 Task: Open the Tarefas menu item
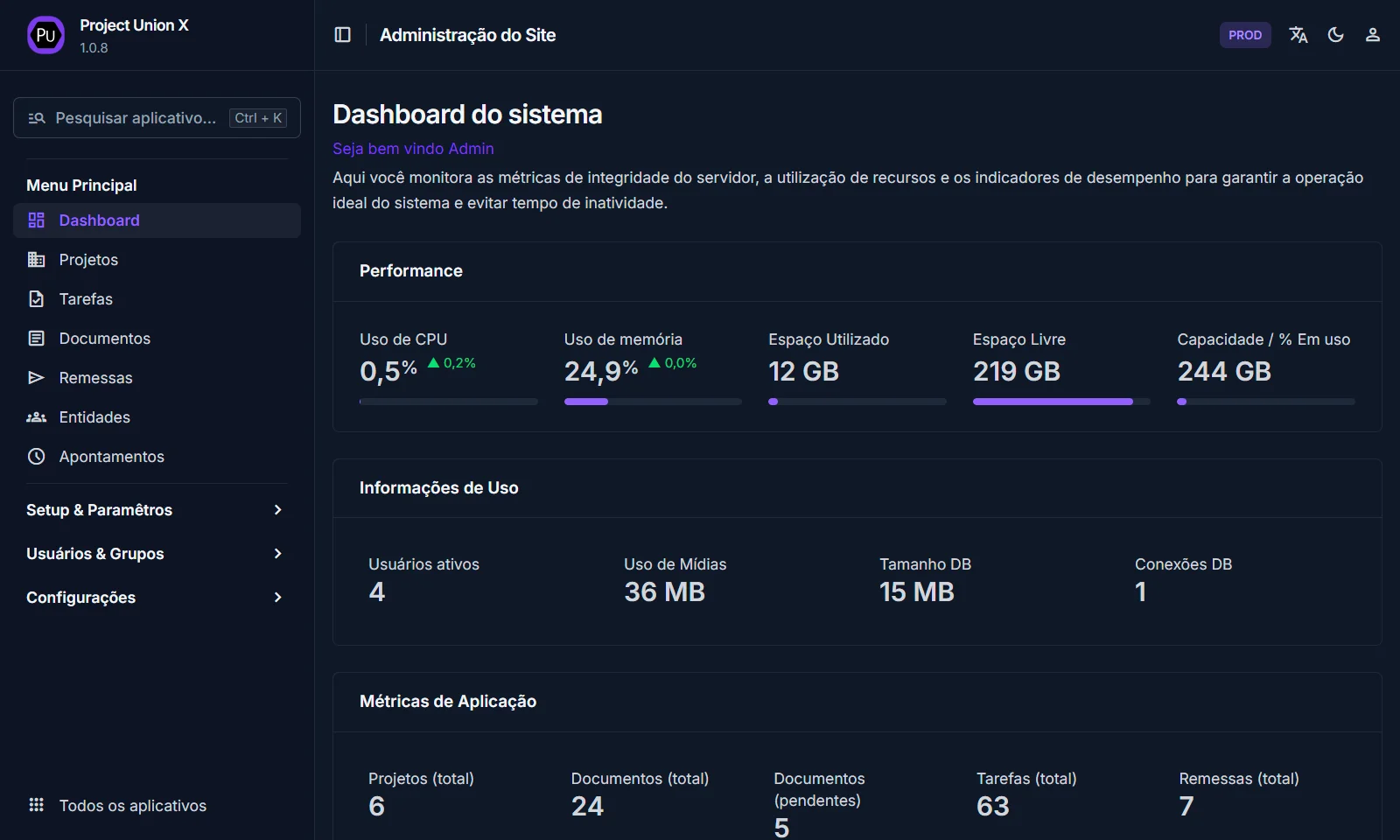tap(86, 299)
